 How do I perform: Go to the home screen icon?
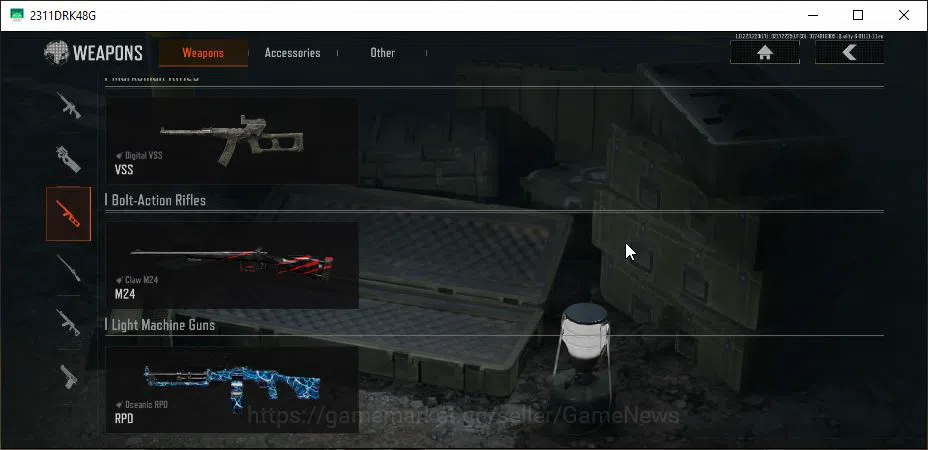(765, 53)
